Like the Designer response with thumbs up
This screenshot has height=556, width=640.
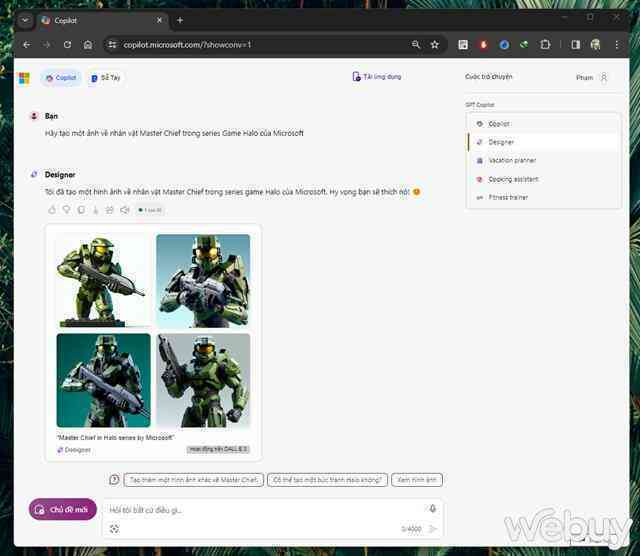[52, 210]
